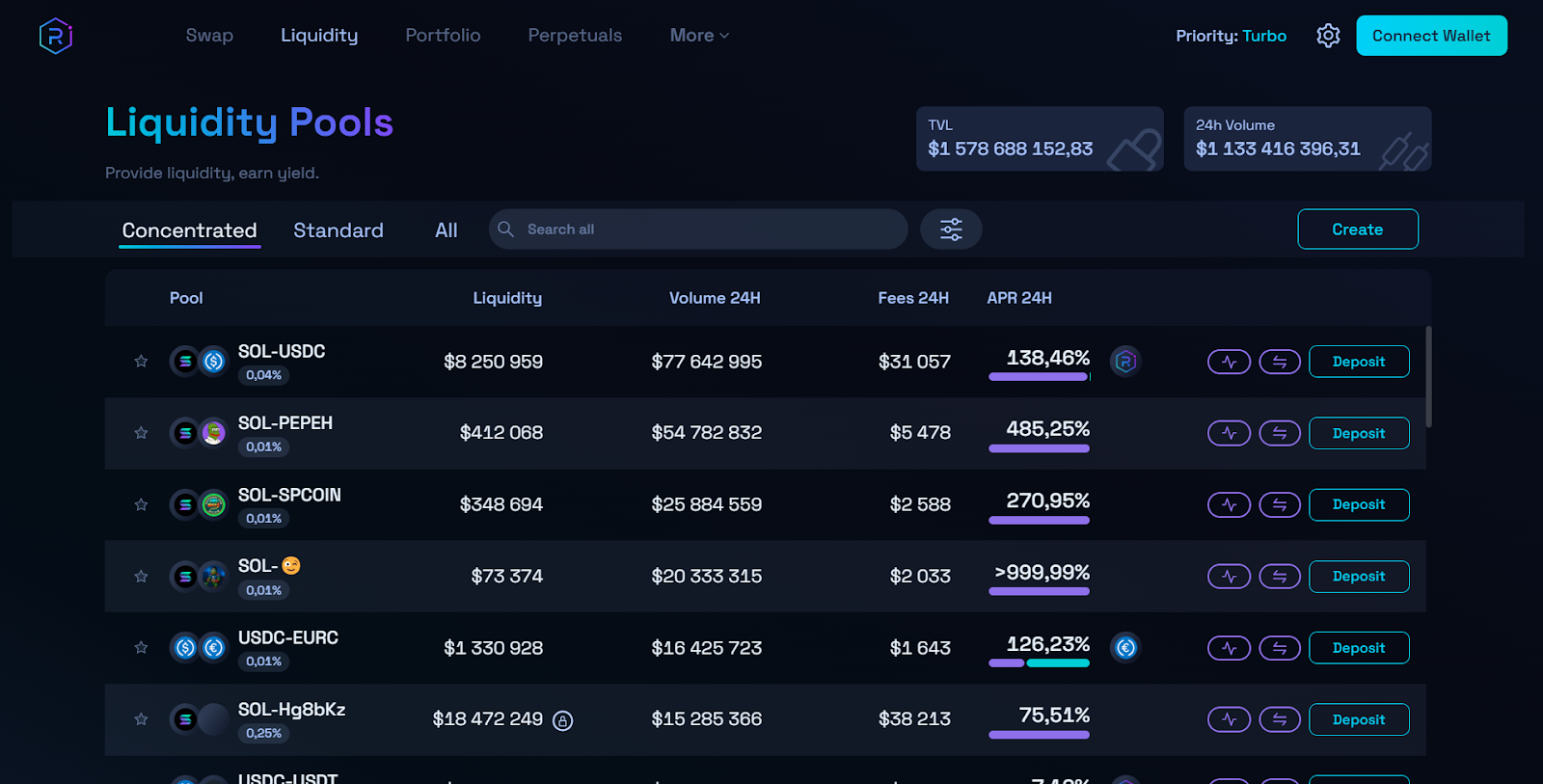This screenshot has width=1543, height=784.
Task: Open chart icon for 20 333 315 volume row
Action: click(1229, 577)
